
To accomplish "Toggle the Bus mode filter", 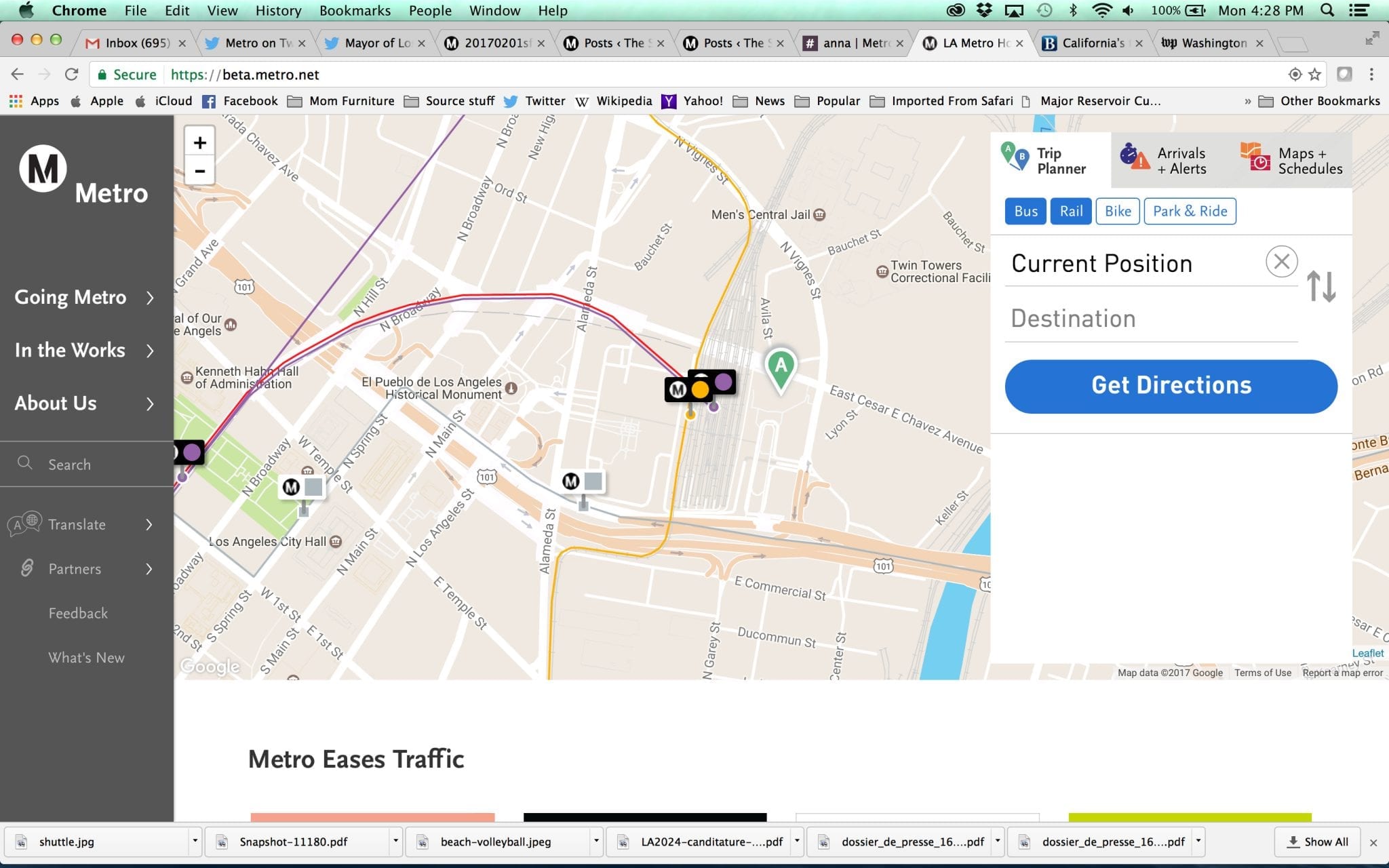I will click(x=1025, y=211).
